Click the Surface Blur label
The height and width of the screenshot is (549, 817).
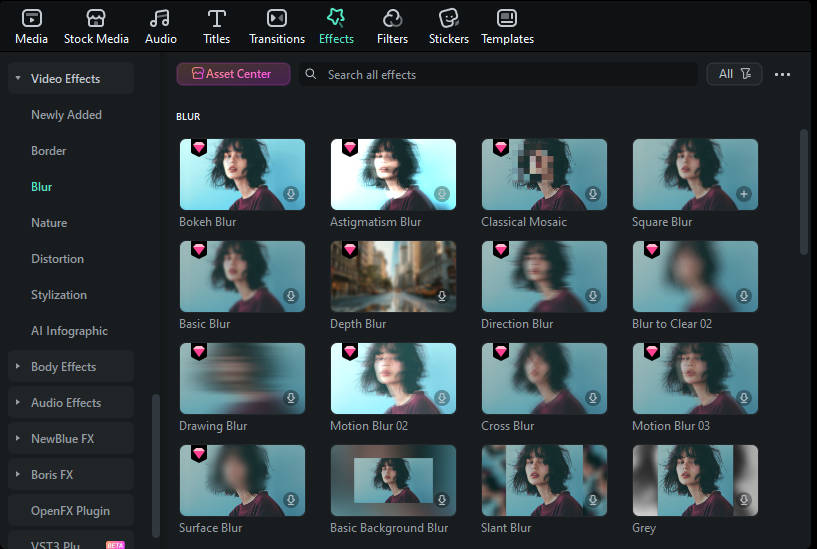(x=211, y=528)
